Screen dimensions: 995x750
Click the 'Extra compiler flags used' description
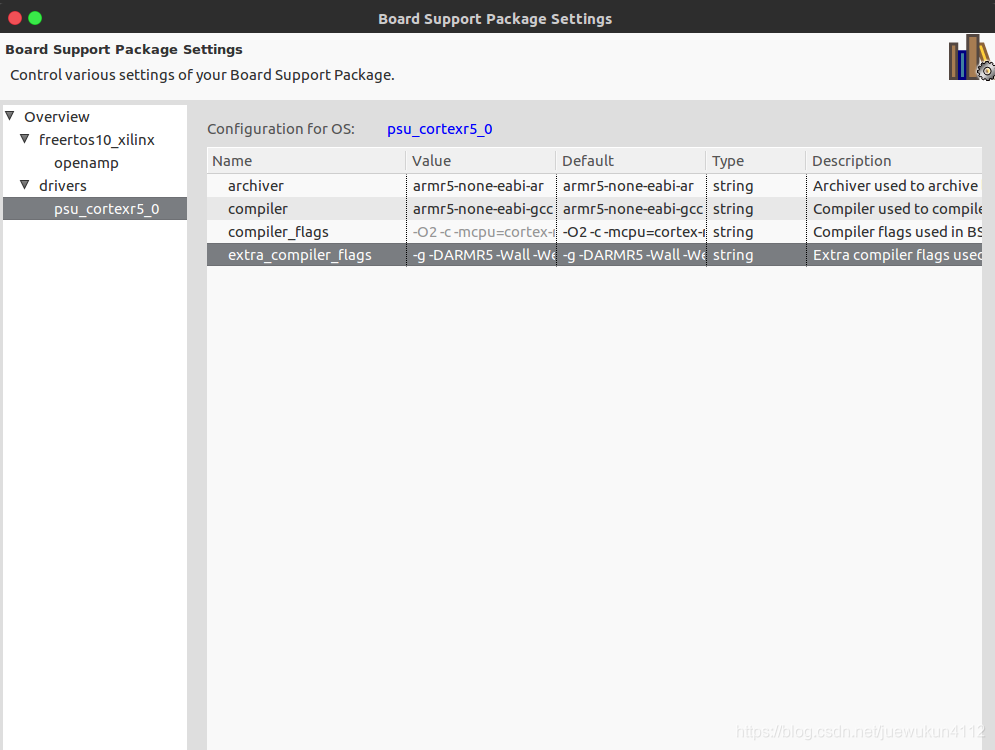pos(895,255)
